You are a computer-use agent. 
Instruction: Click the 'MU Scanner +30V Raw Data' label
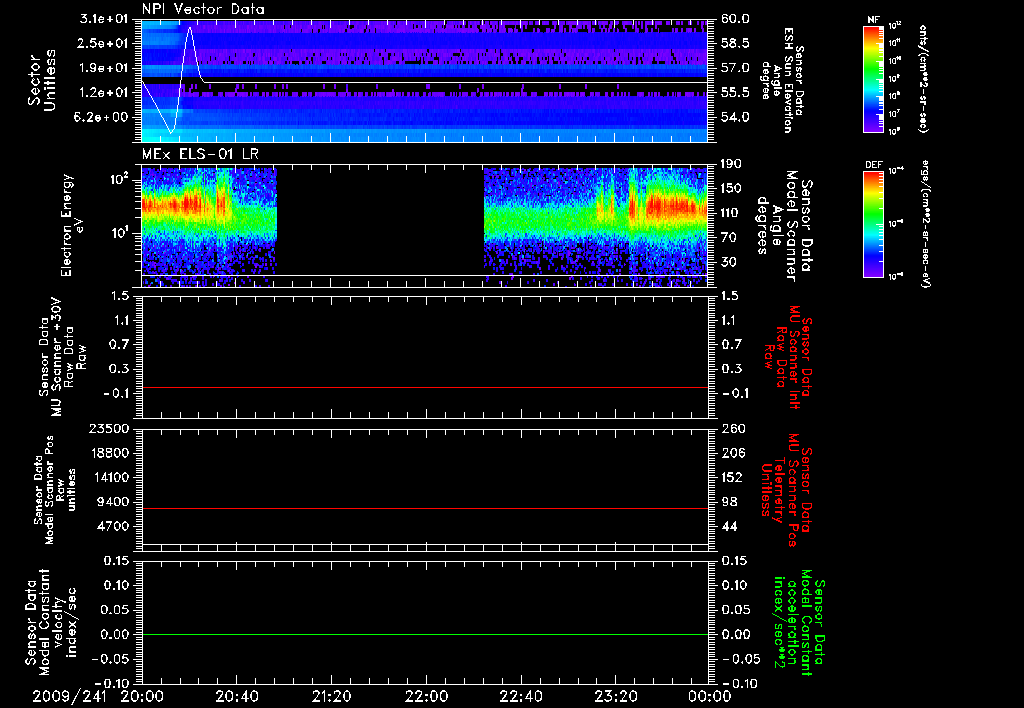pyautogui.click(x=62, y=357)
